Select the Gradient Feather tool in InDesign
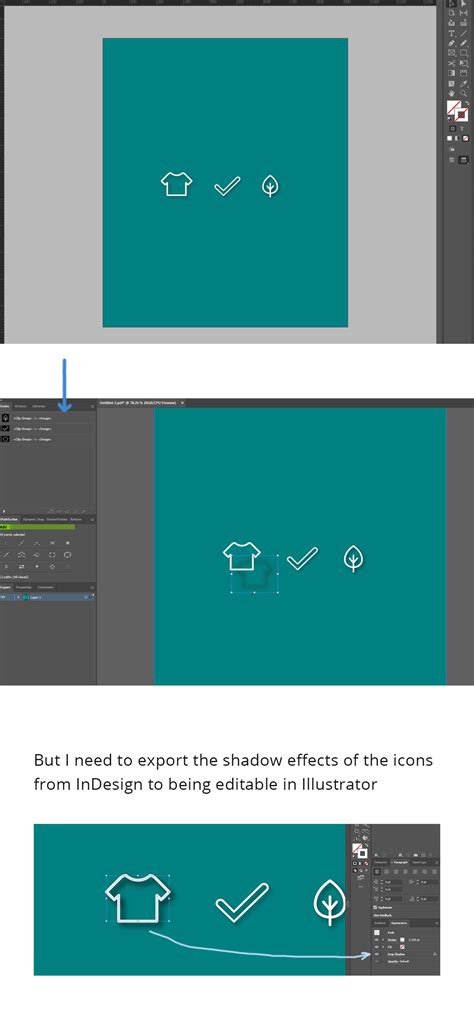Viewport: 474px width, 1035px height. click(463, 73)
